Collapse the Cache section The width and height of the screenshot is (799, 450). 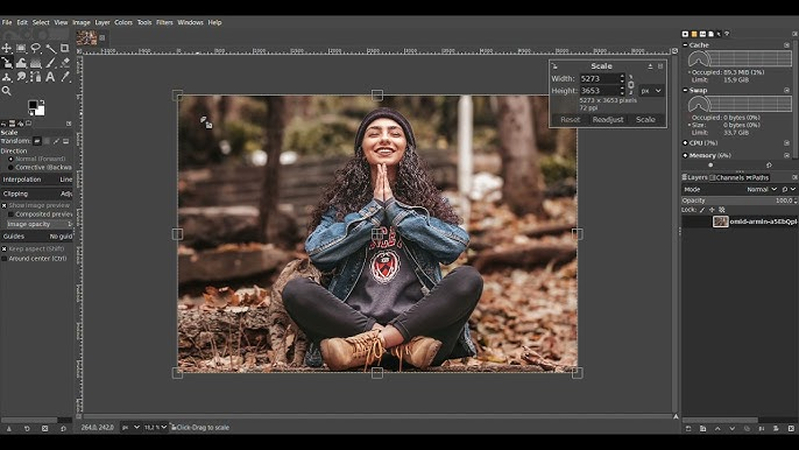click(x=685, y=45)
